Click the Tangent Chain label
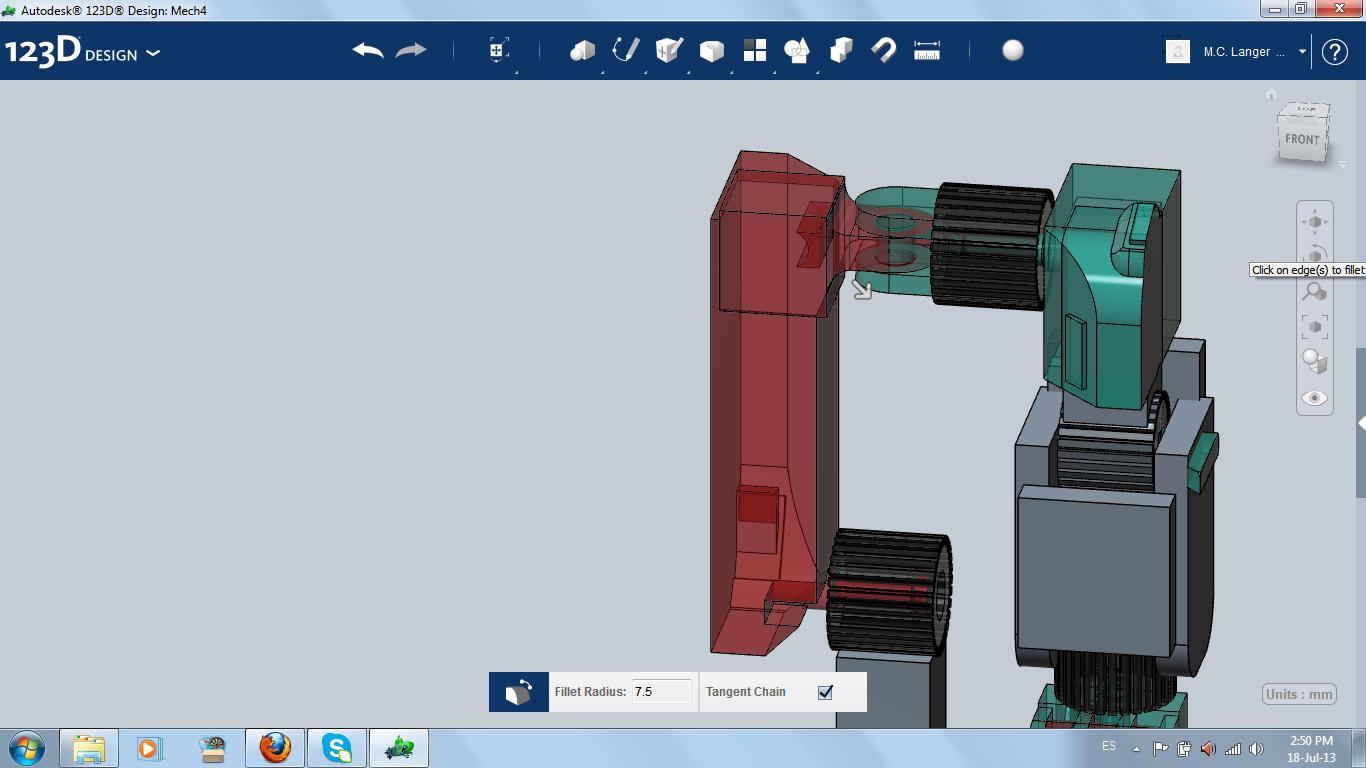The image size is (1366, 768). click(x=746, y=692)
